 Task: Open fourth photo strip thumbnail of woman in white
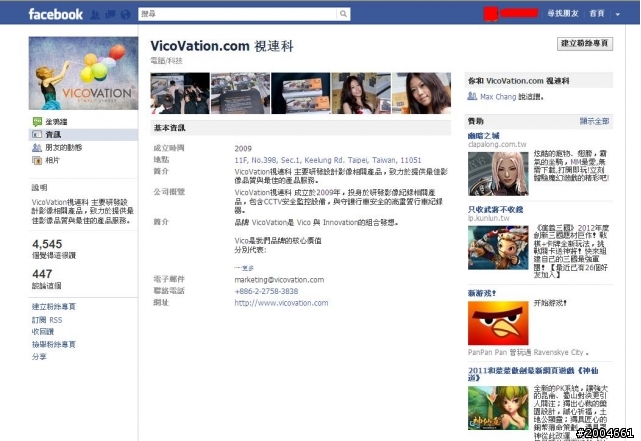361,93
